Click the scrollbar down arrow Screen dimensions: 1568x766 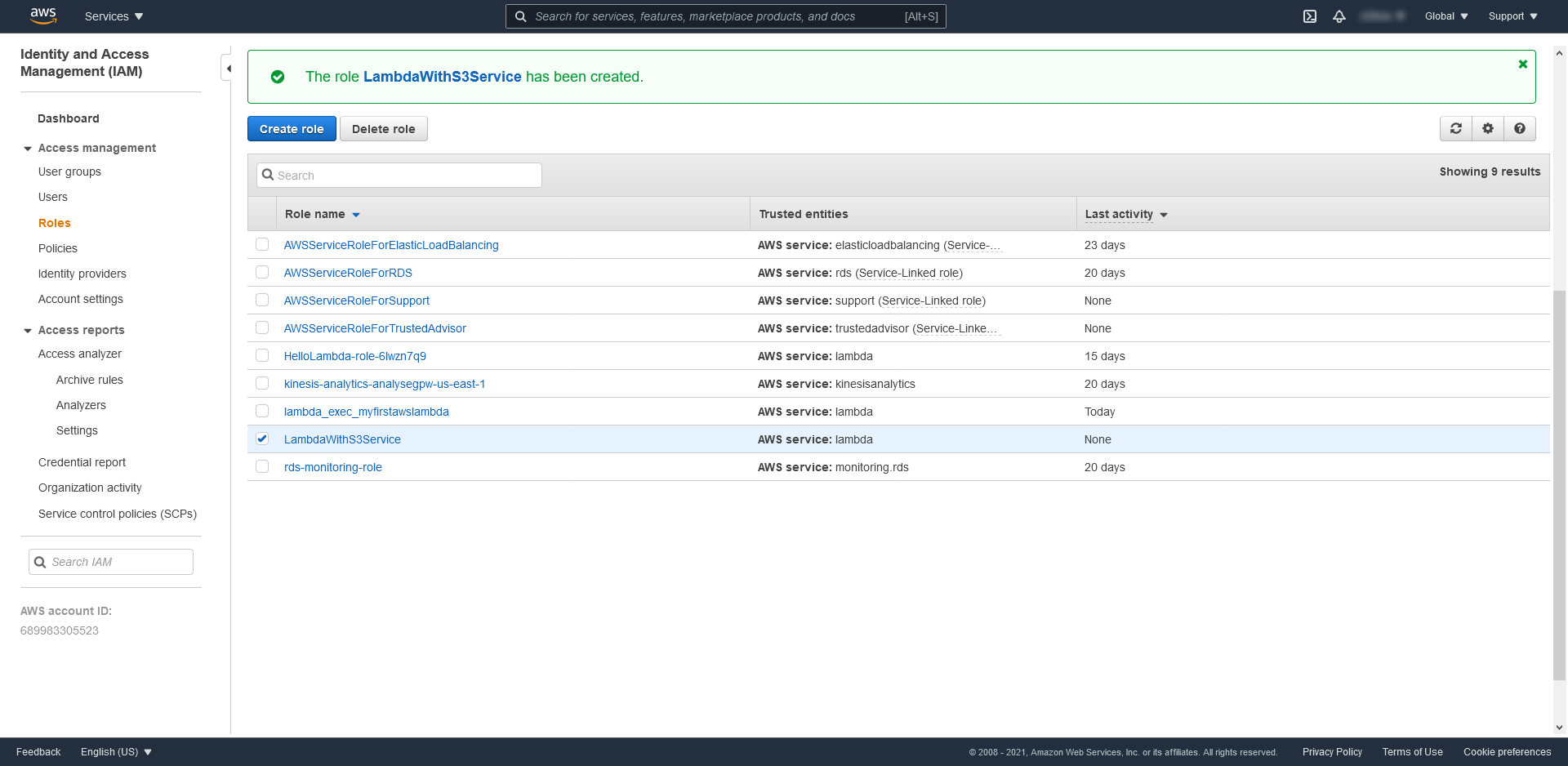coord(1559,728)
